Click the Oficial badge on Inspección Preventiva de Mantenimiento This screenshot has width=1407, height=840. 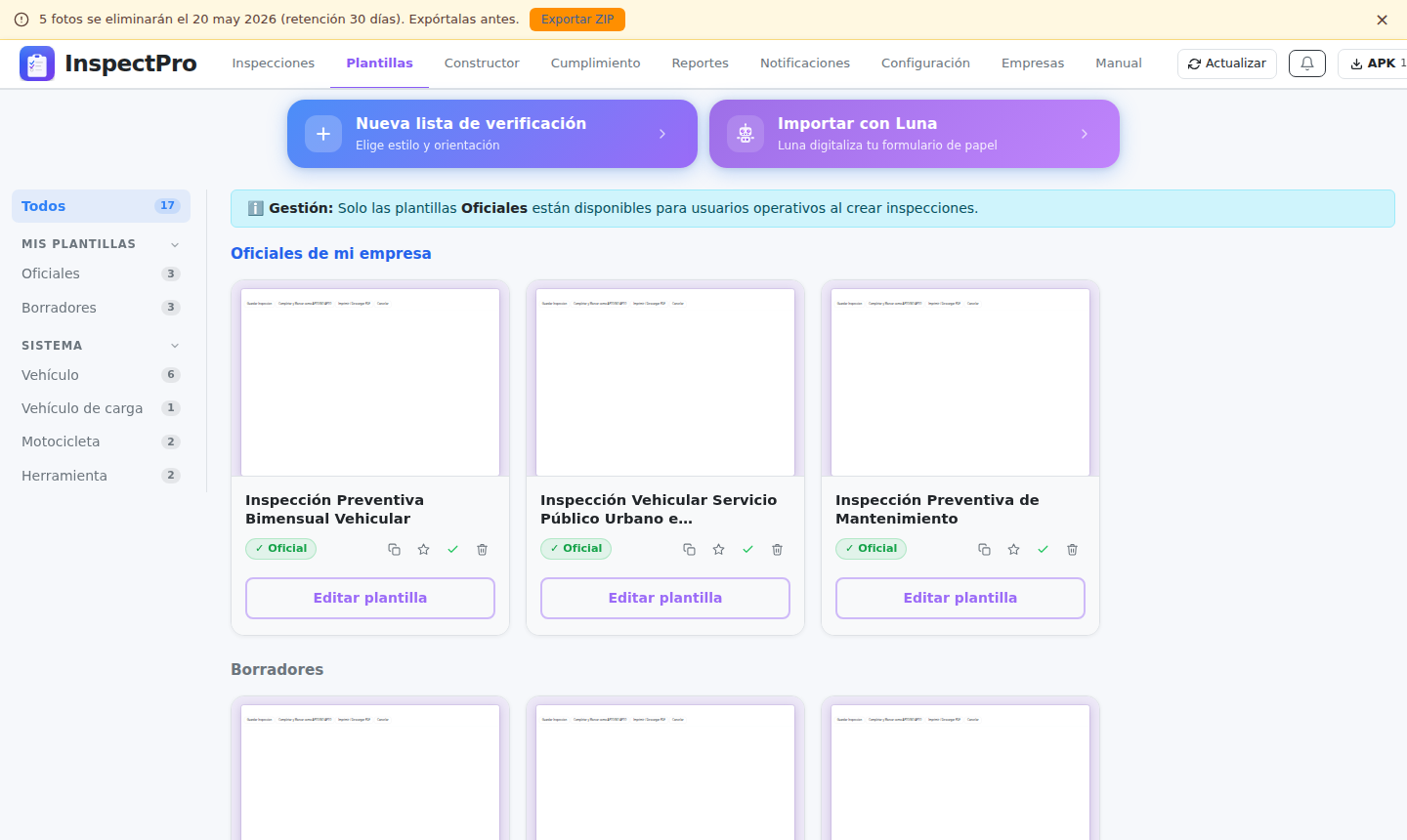(871, 549)
